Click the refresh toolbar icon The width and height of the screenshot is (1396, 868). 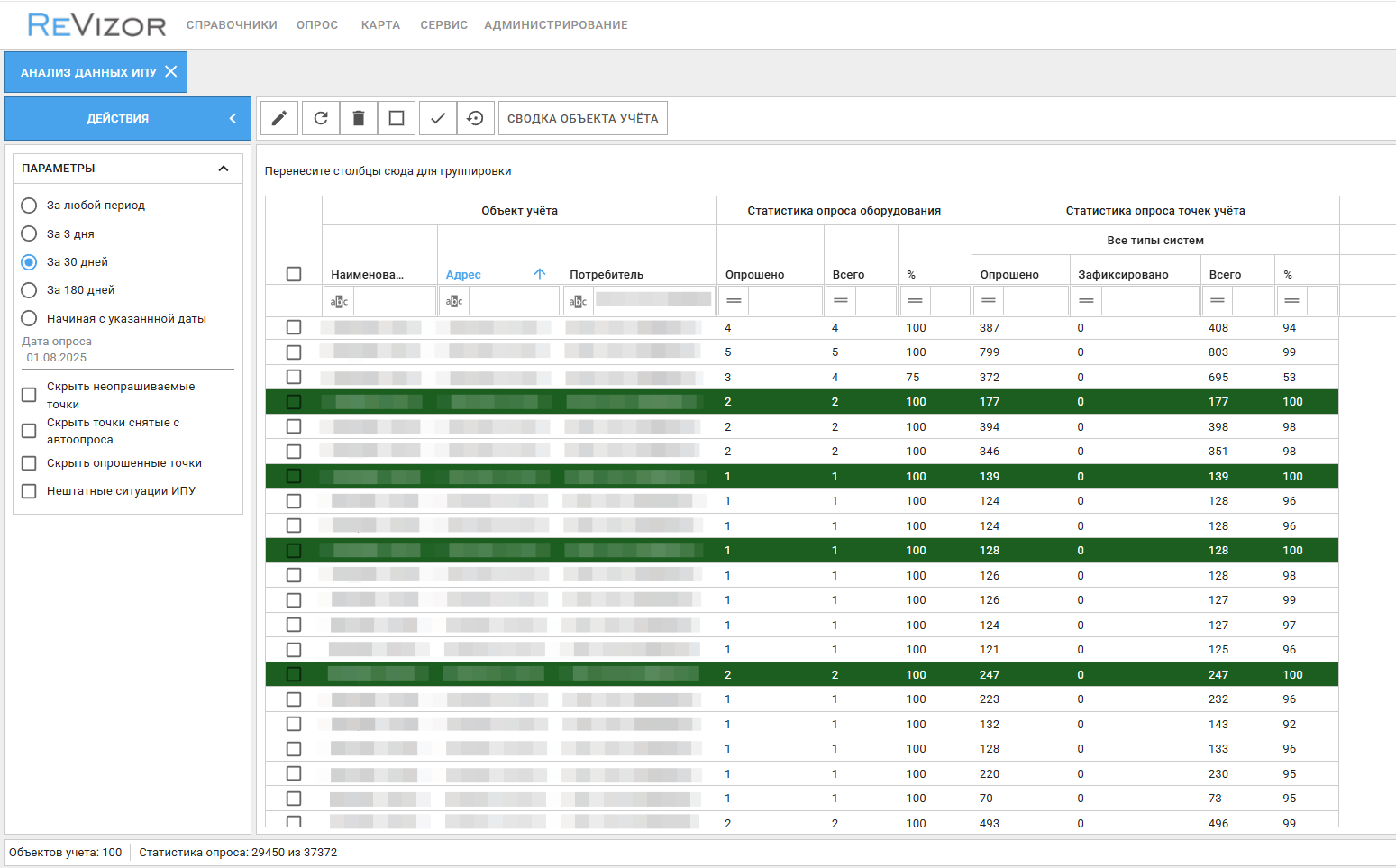point(321,118)
